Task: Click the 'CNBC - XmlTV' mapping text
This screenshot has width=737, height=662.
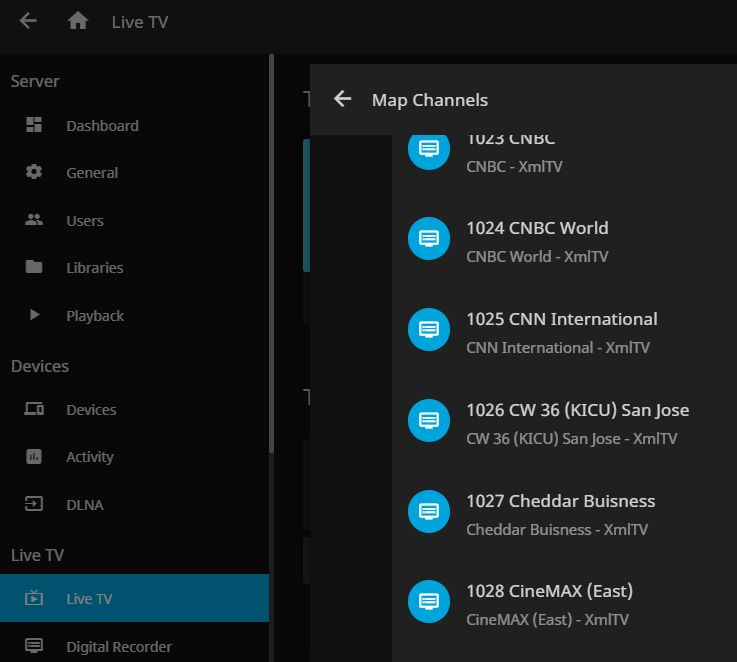Action: [x=514, y=166]
